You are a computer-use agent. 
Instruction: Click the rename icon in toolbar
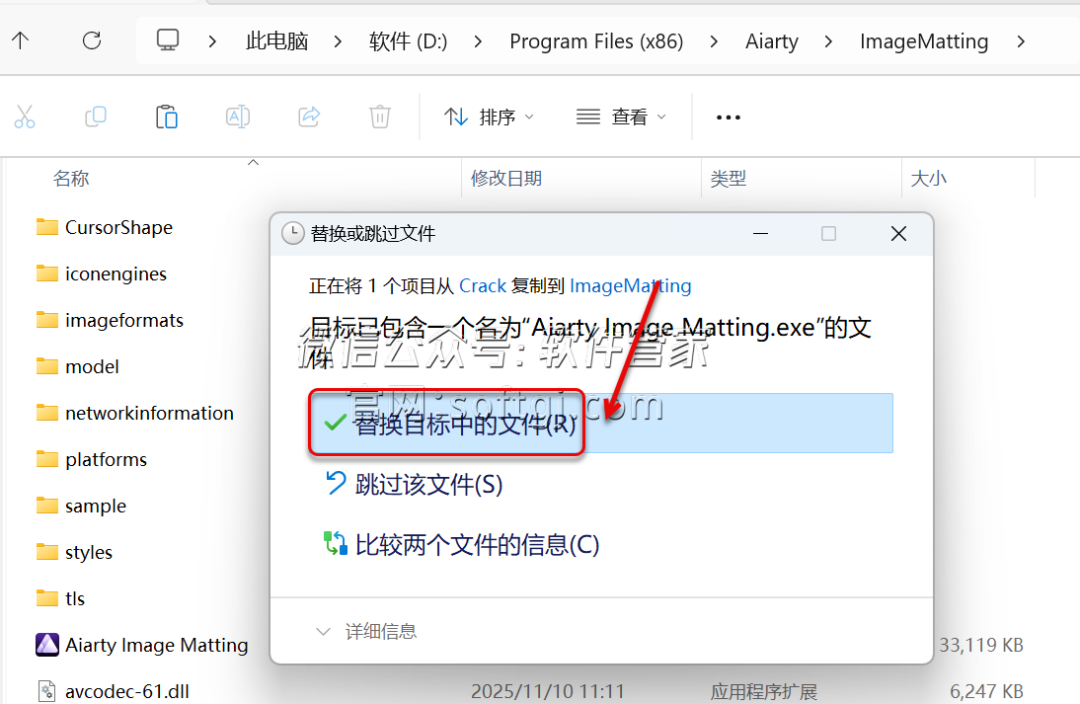click(238, 117)
